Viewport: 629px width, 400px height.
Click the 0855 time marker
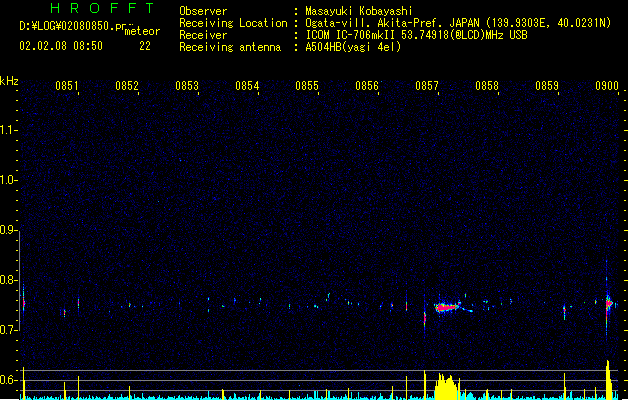click(x=307, y=86)
